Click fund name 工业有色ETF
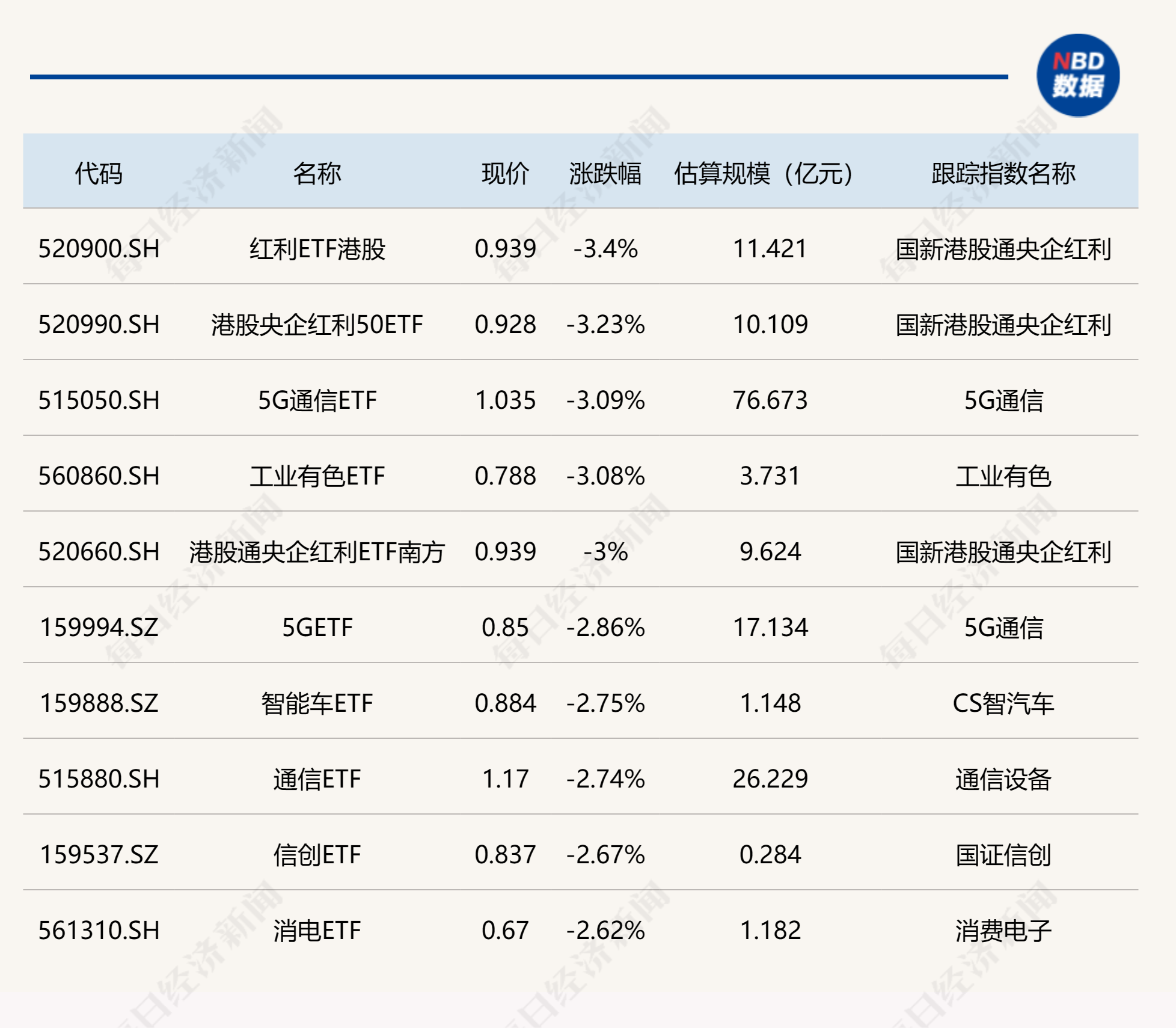This screenshot has width=1176, height=1028. pos(317,476)
